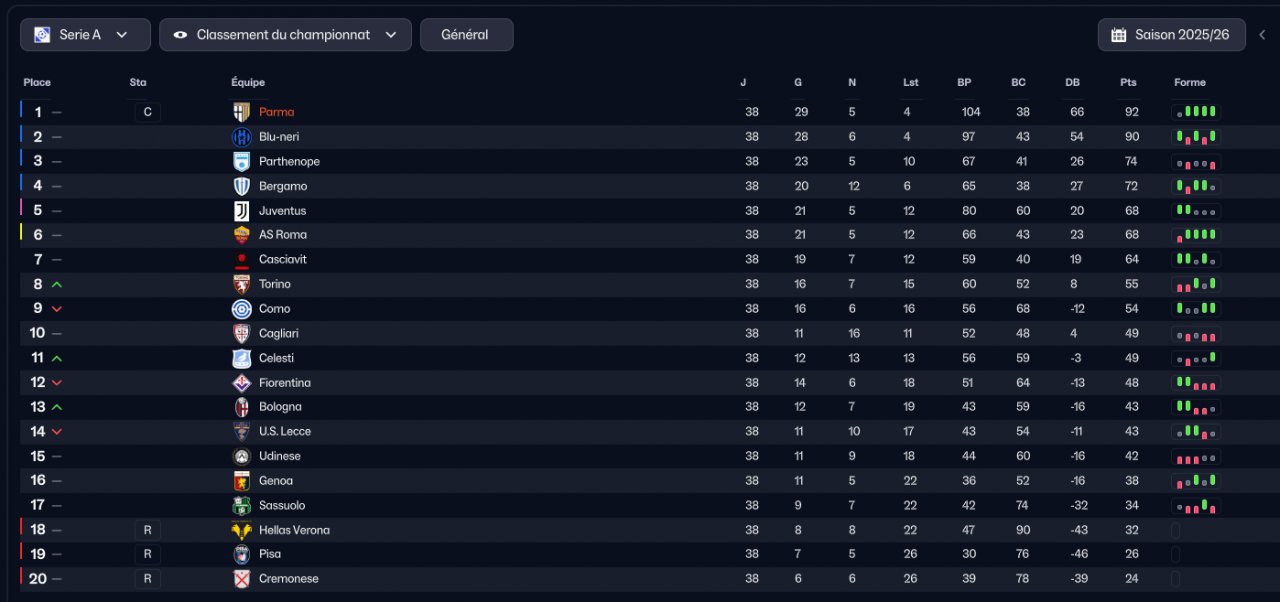This screenshot has width=1280, height=602.
Task: Click the Genoa club crest icon
Action: pos(241,481)
